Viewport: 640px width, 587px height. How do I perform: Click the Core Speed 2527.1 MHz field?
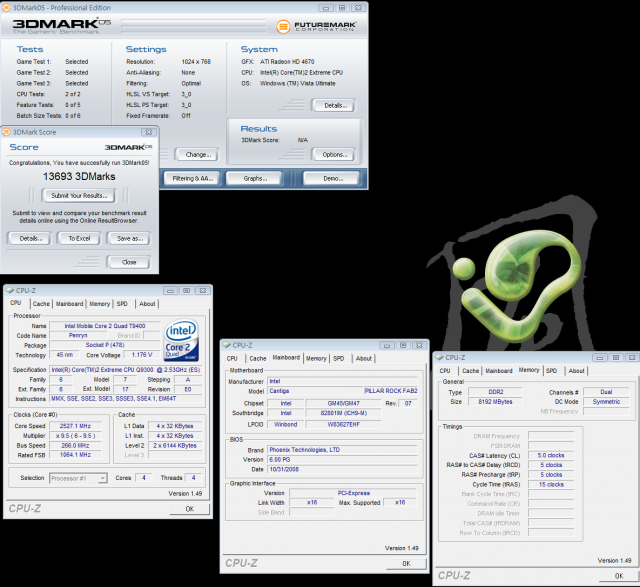click(75, 426)
